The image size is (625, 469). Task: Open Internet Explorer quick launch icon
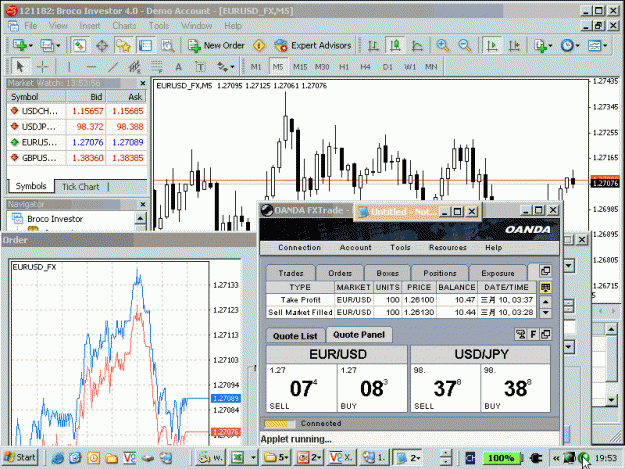(x=58, y=458)
